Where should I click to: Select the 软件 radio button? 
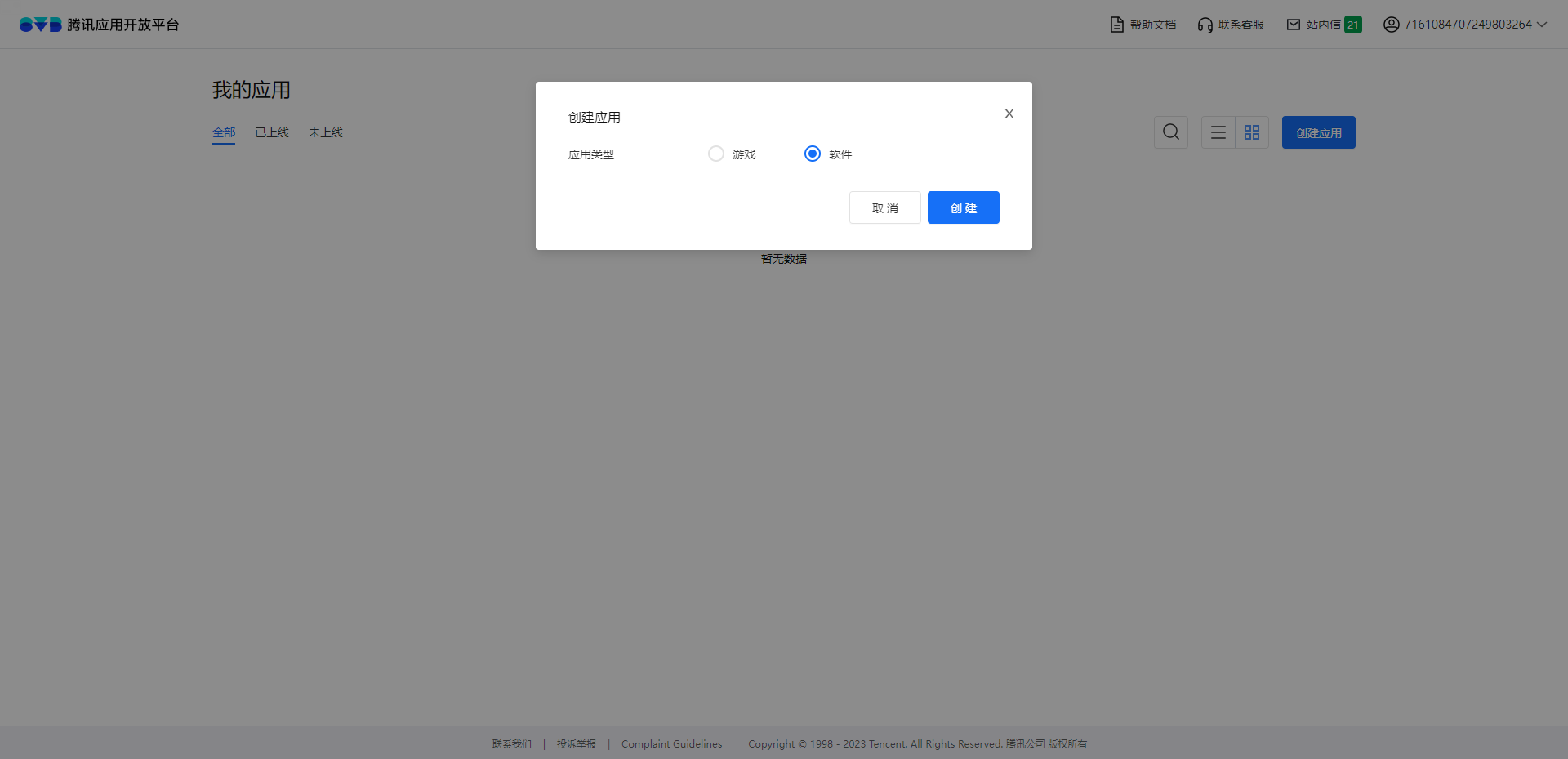[x=813, y=154]
